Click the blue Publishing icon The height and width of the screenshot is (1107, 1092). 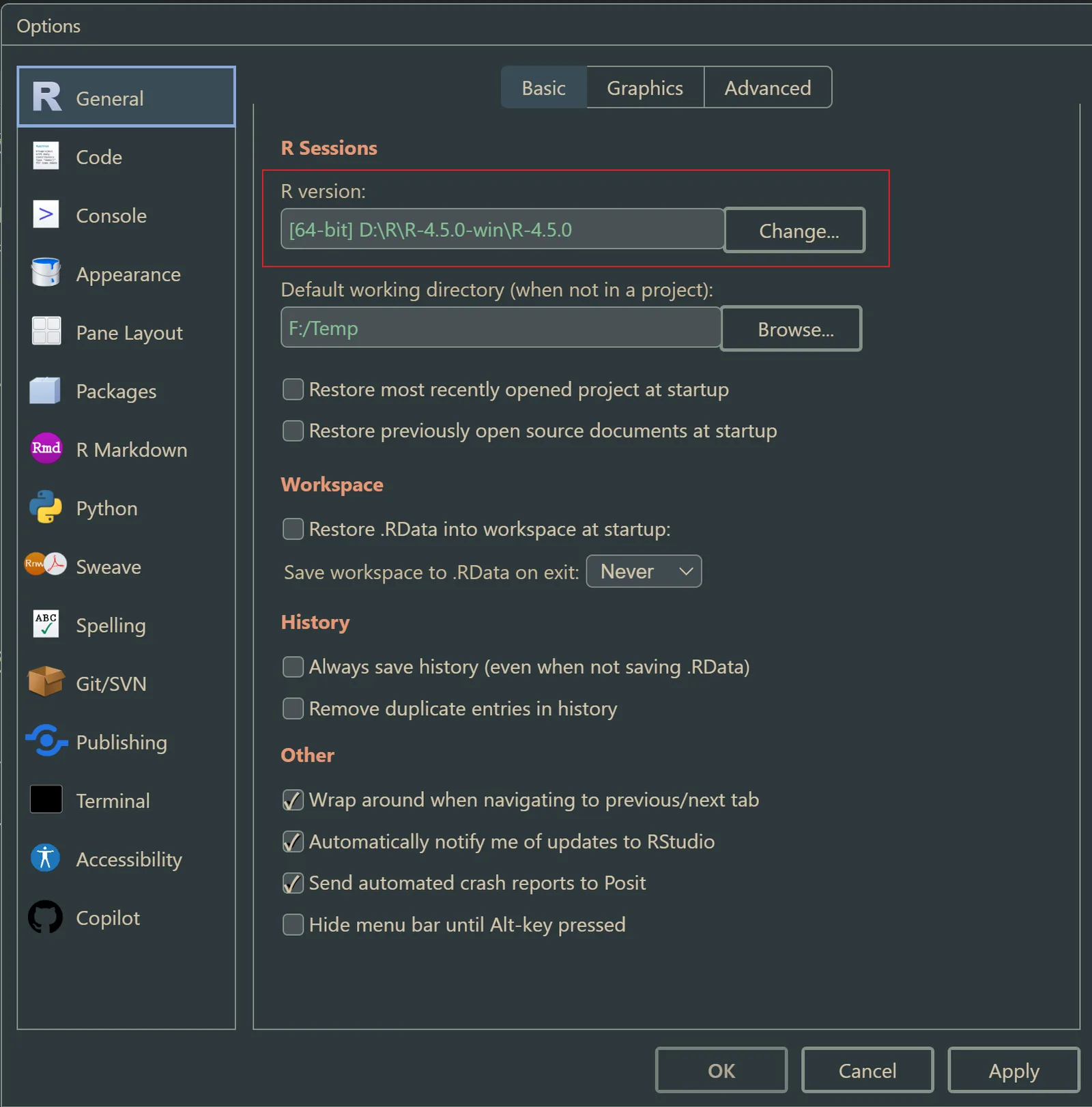click(46, 741)
